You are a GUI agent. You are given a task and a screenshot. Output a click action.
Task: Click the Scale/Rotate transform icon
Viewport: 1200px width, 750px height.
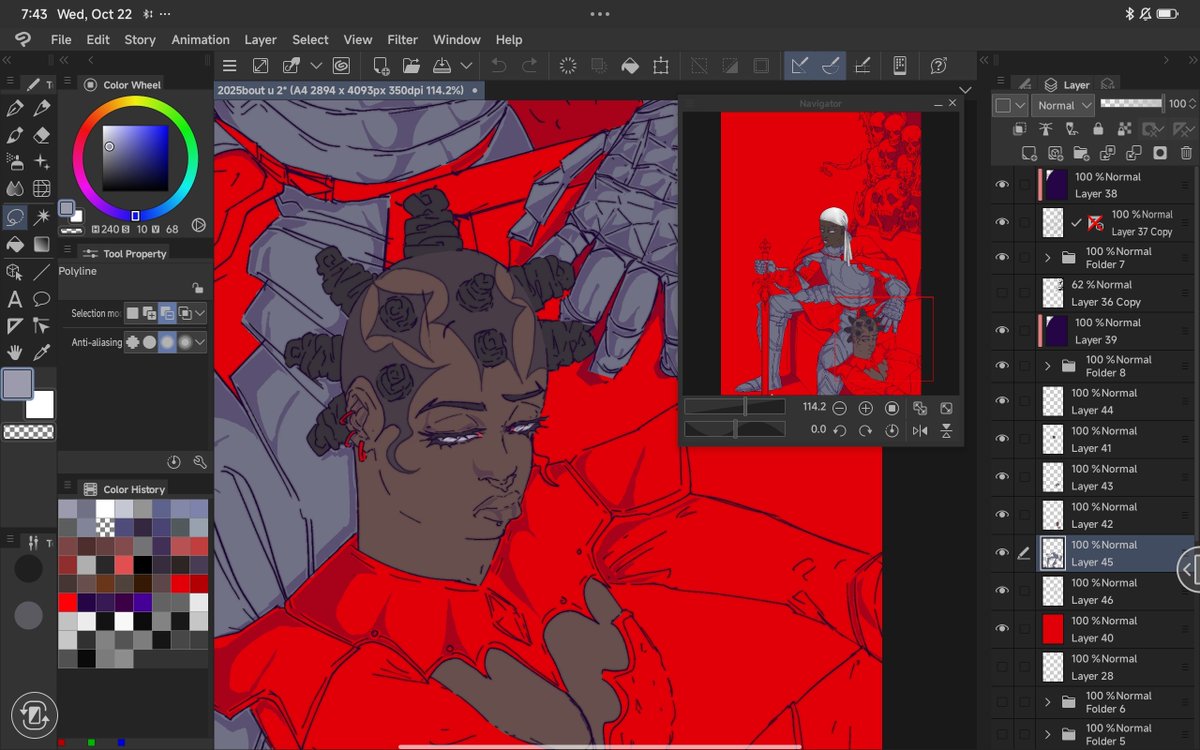pyautogui.click(x=661, y=66)
